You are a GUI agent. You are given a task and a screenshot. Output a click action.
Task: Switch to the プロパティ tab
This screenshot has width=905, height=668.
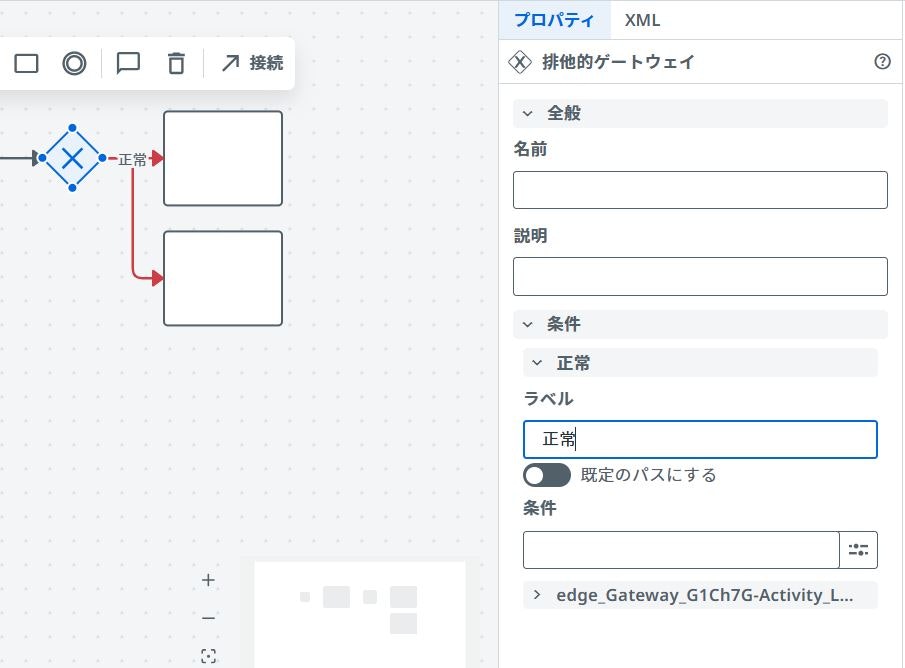pos(555,20)
